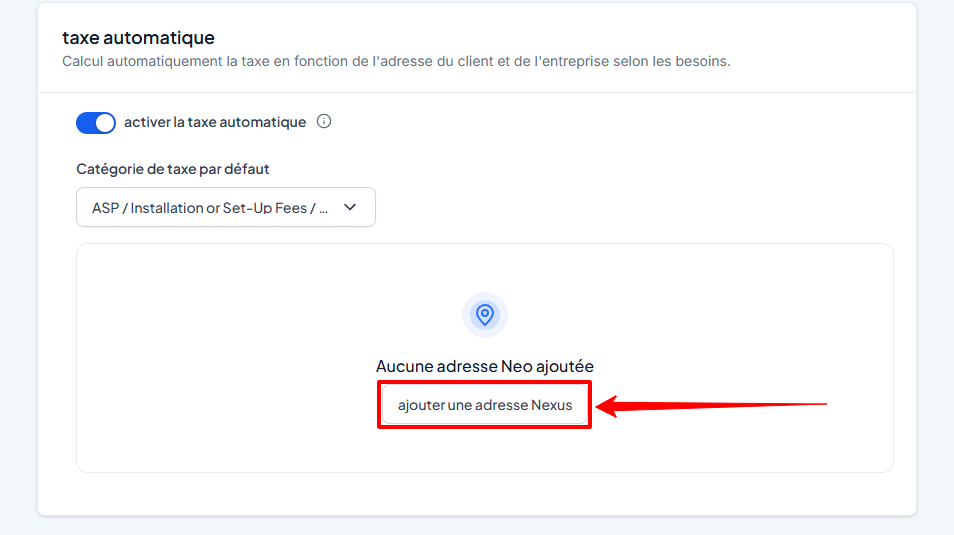Click the Calcul automatiquement la taxe description text
The width and height of the screenshot is (954, 535).
point(396,61)
